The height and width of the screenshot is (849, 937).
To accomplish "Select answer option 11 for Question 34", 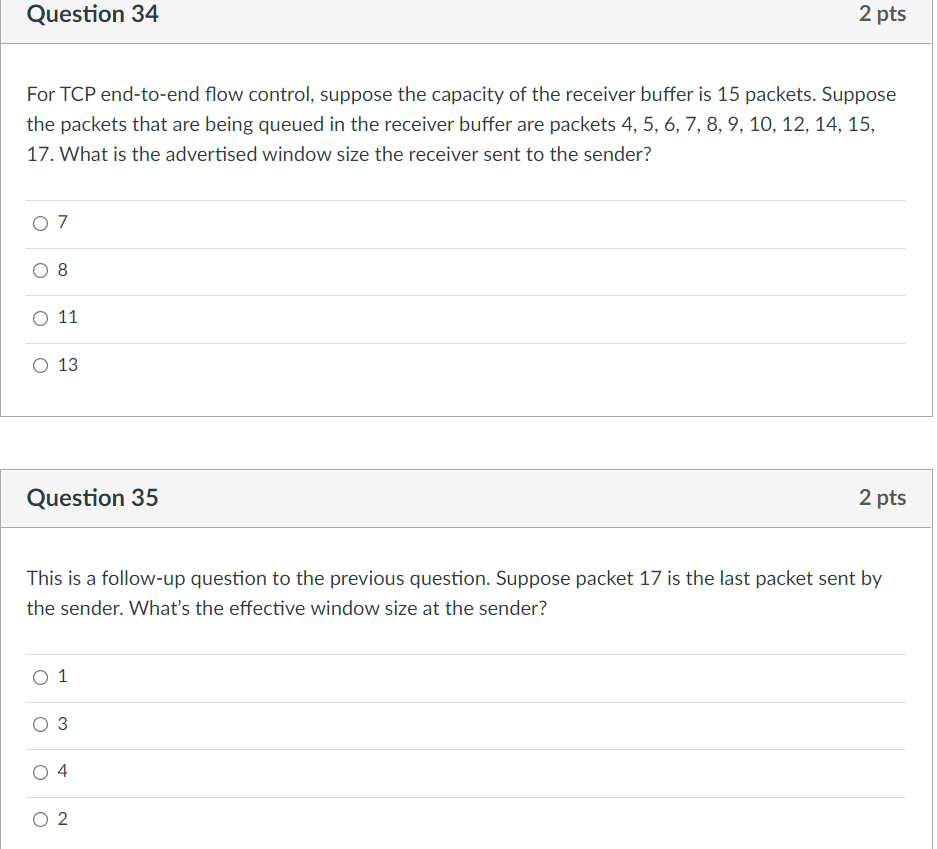I will click(40, 318).
